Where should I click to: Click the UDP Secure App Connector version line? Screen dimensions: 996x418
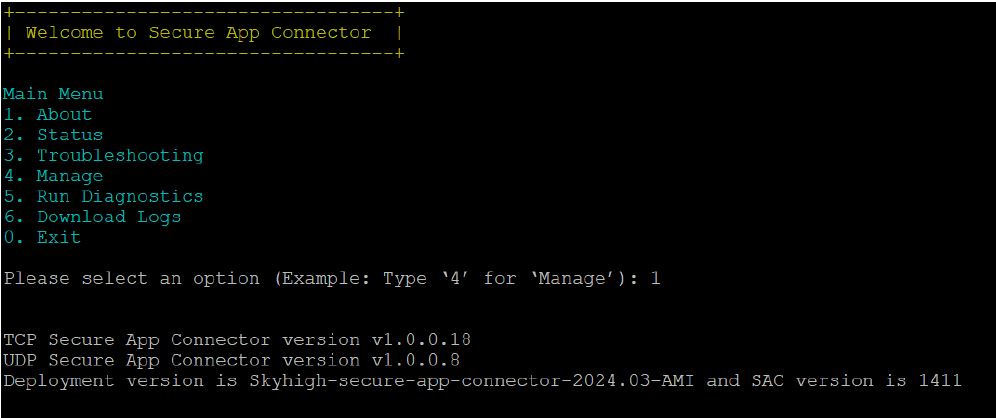(x=232, y=360)
